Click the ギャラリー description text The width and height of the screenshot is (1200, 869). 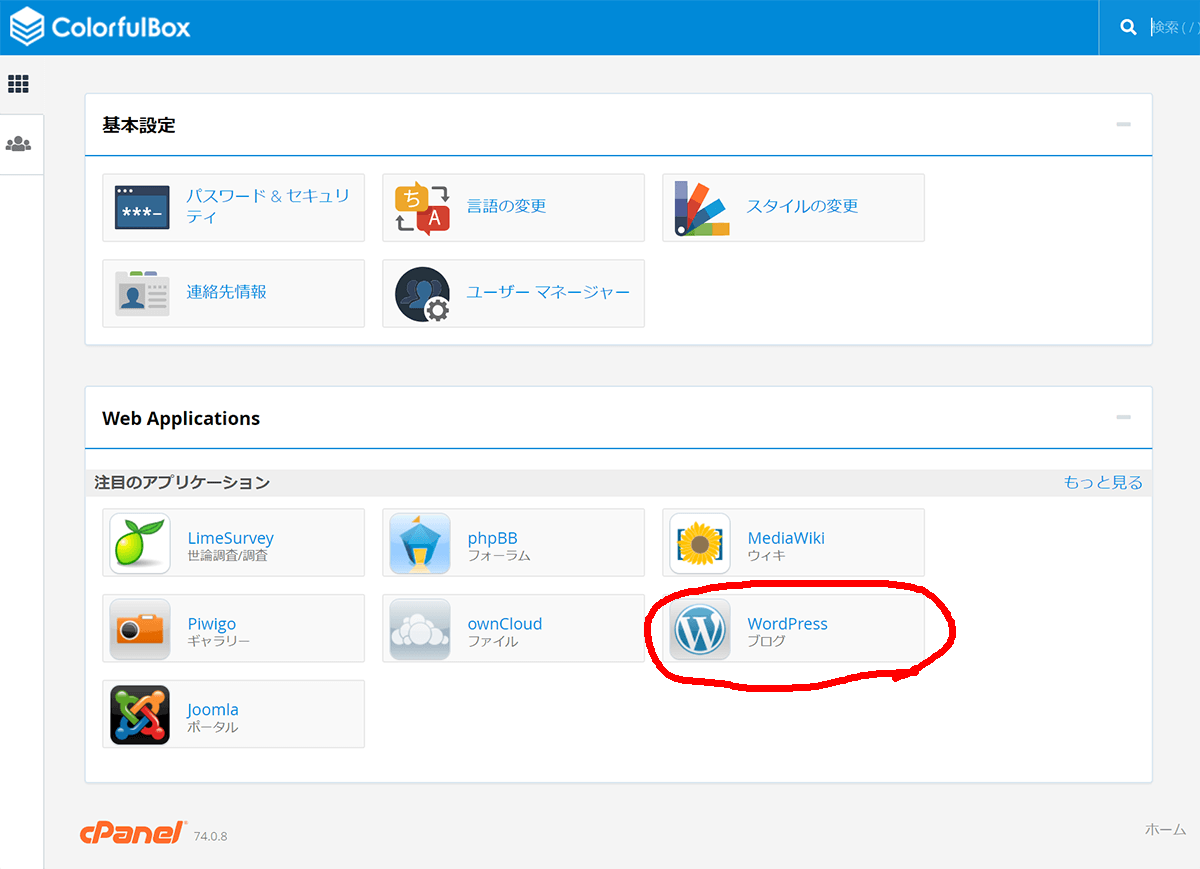219,641
